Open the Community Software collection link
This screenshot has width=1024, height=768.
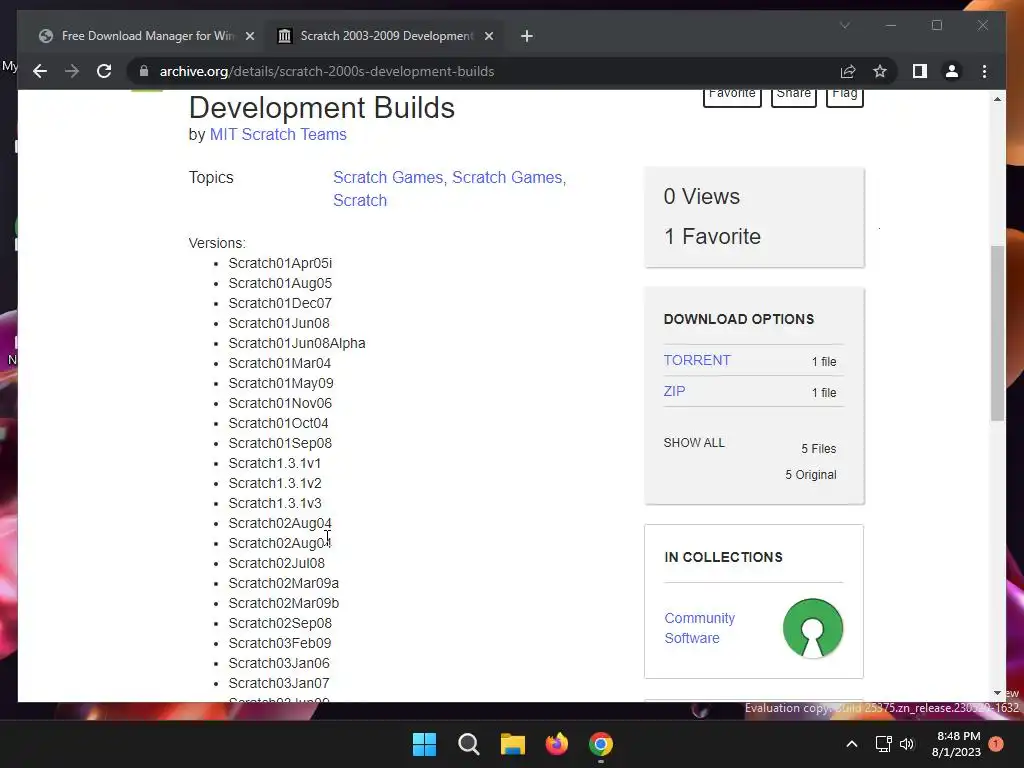click(x=699, y=628)
